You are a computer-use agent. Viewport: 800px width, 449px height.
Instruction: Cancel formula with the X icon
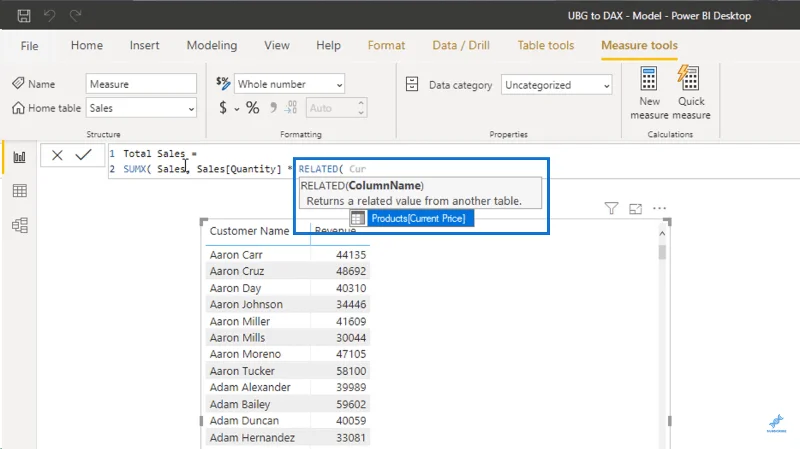point(57,155)
